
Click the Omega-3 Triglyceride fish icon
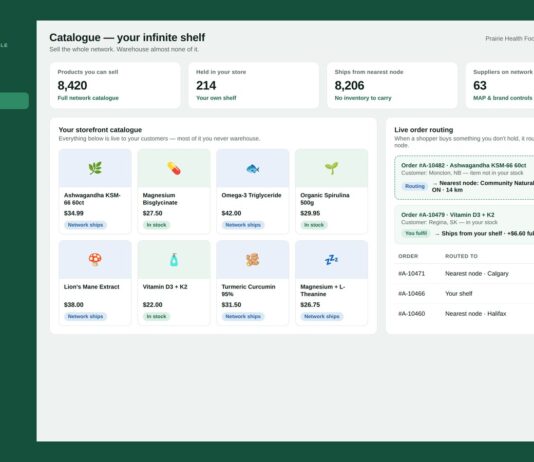pyautogui.click(x=253, y=168)
